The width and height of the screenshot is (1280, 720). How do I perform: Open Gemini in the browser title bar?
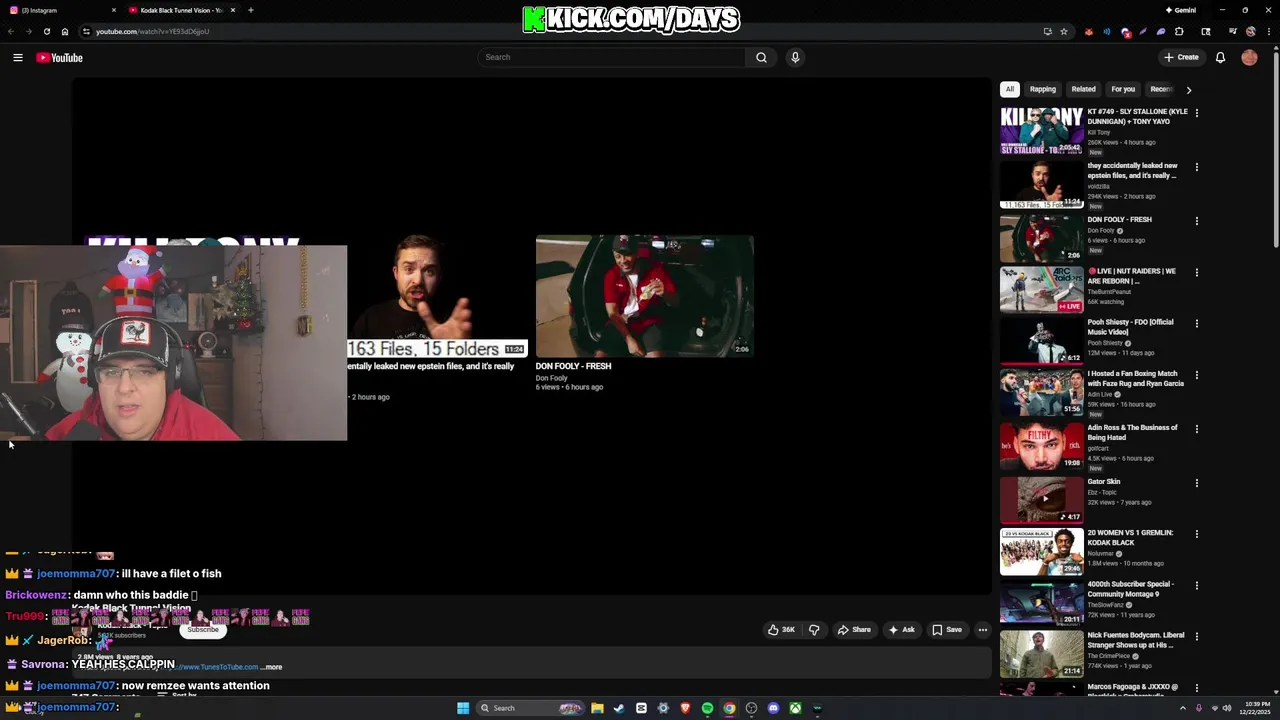[x=1181, y=10]
